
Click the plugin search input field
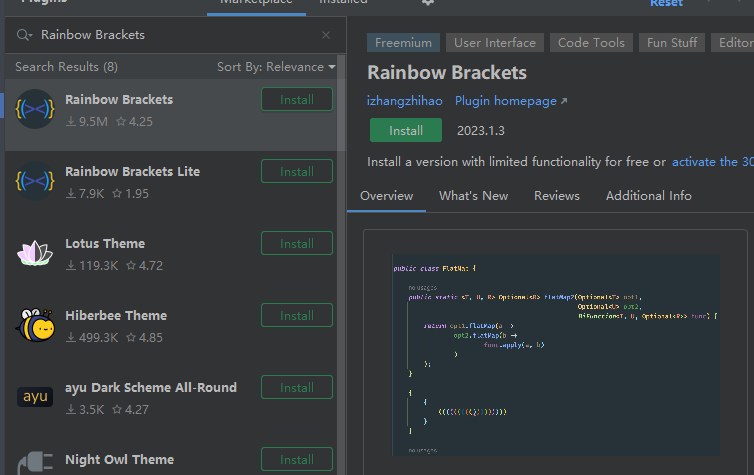point(176,35)
